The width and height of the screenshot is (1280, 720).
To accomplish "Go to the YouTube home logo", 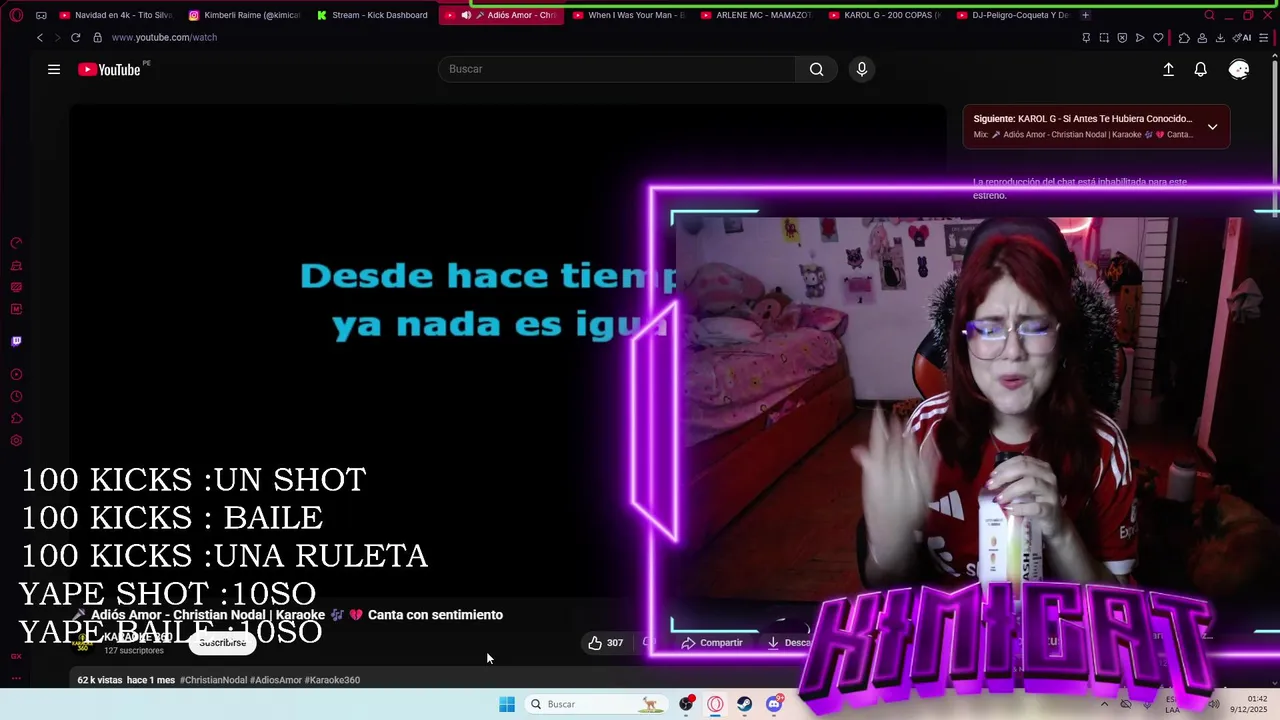I will point(109,69).
